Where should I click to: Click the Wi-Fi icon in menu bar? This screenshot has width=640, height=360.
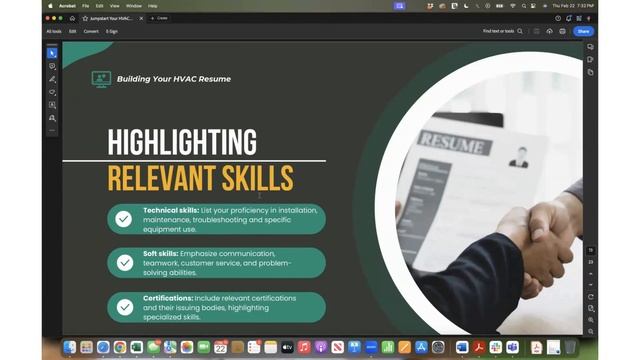click(513, 6)
